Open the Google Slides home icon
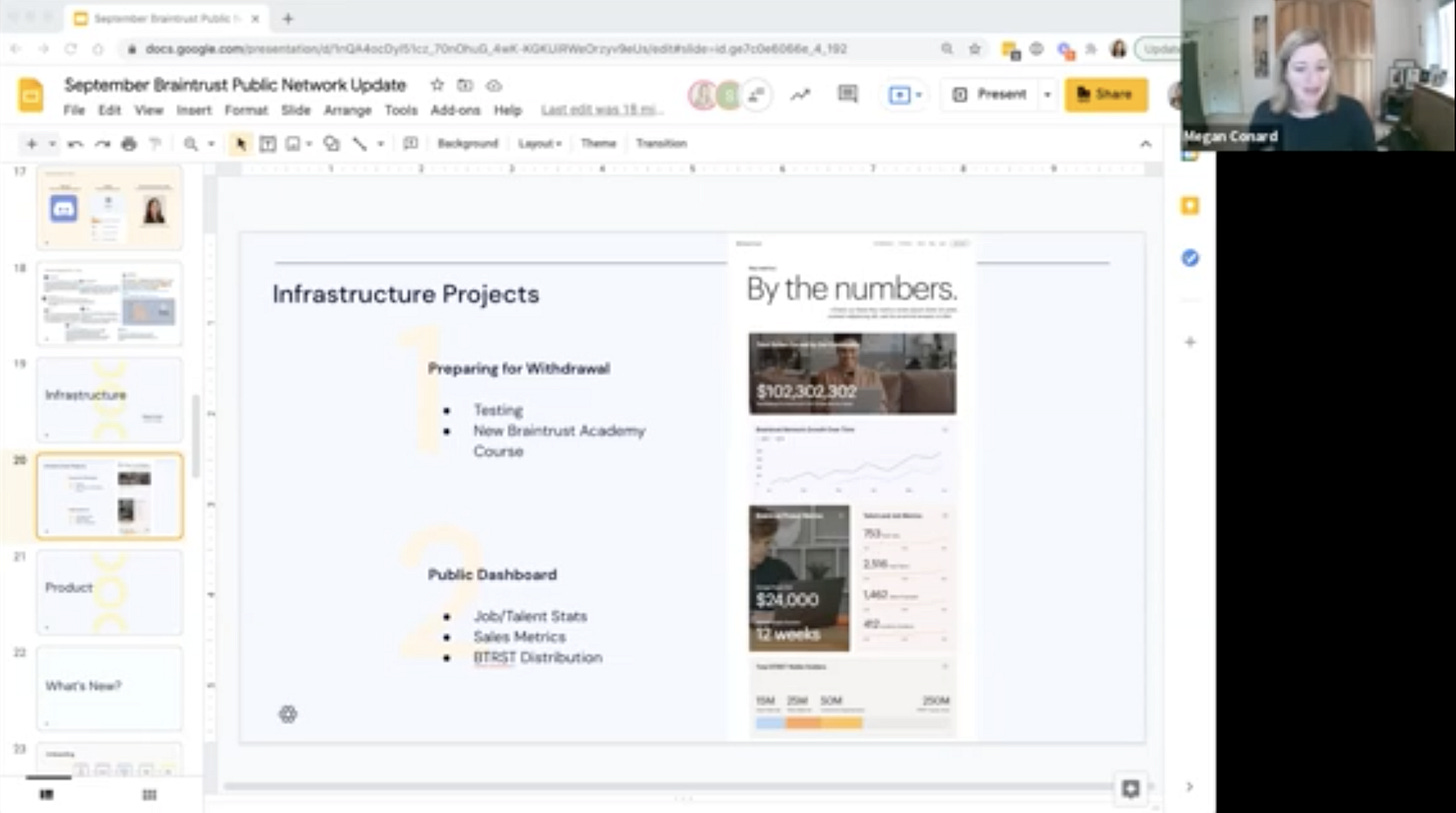 pos(31,95)
